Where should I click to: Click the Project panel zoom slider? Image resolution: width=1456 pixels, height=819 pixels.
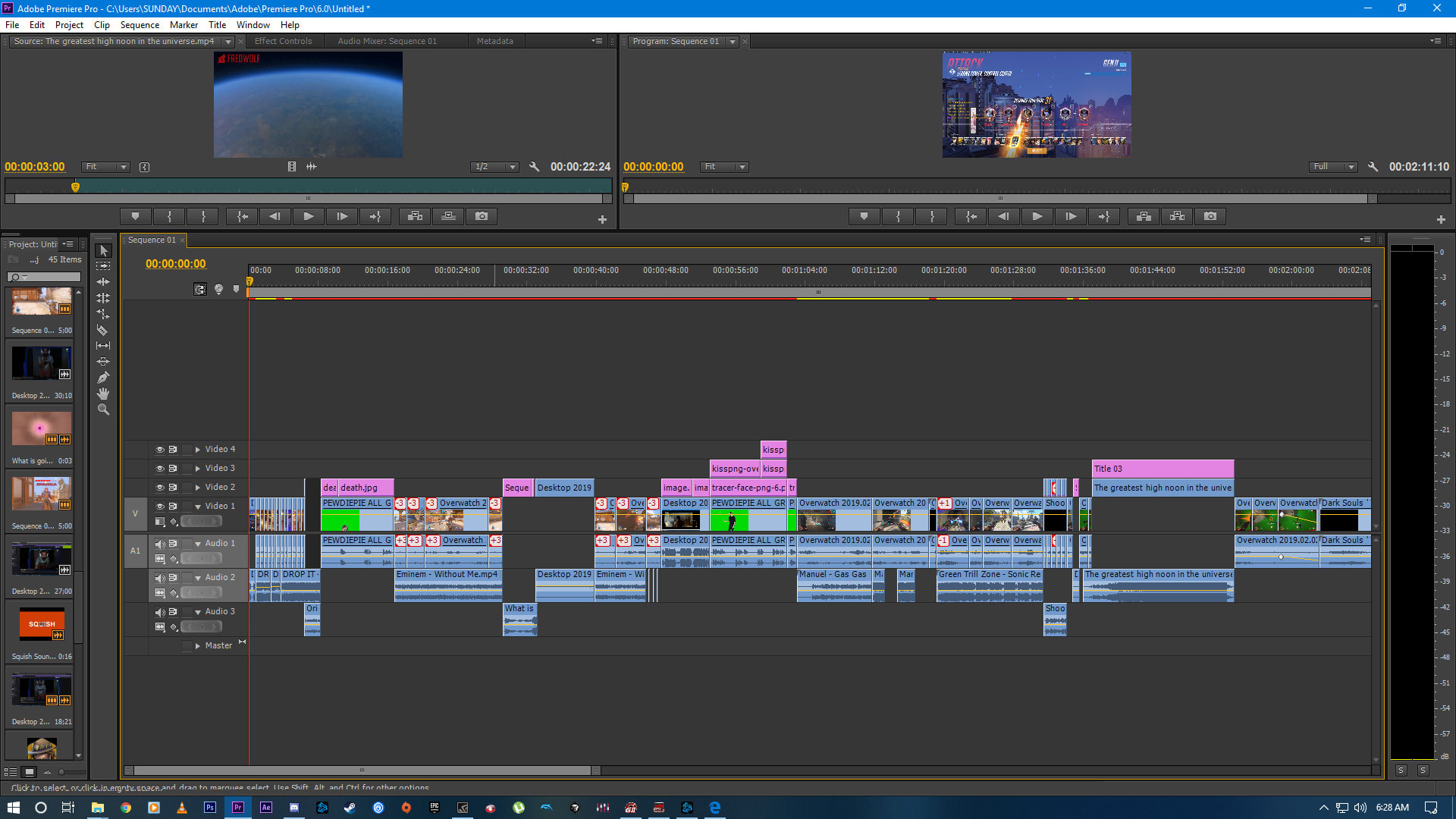tap(62, 772)
